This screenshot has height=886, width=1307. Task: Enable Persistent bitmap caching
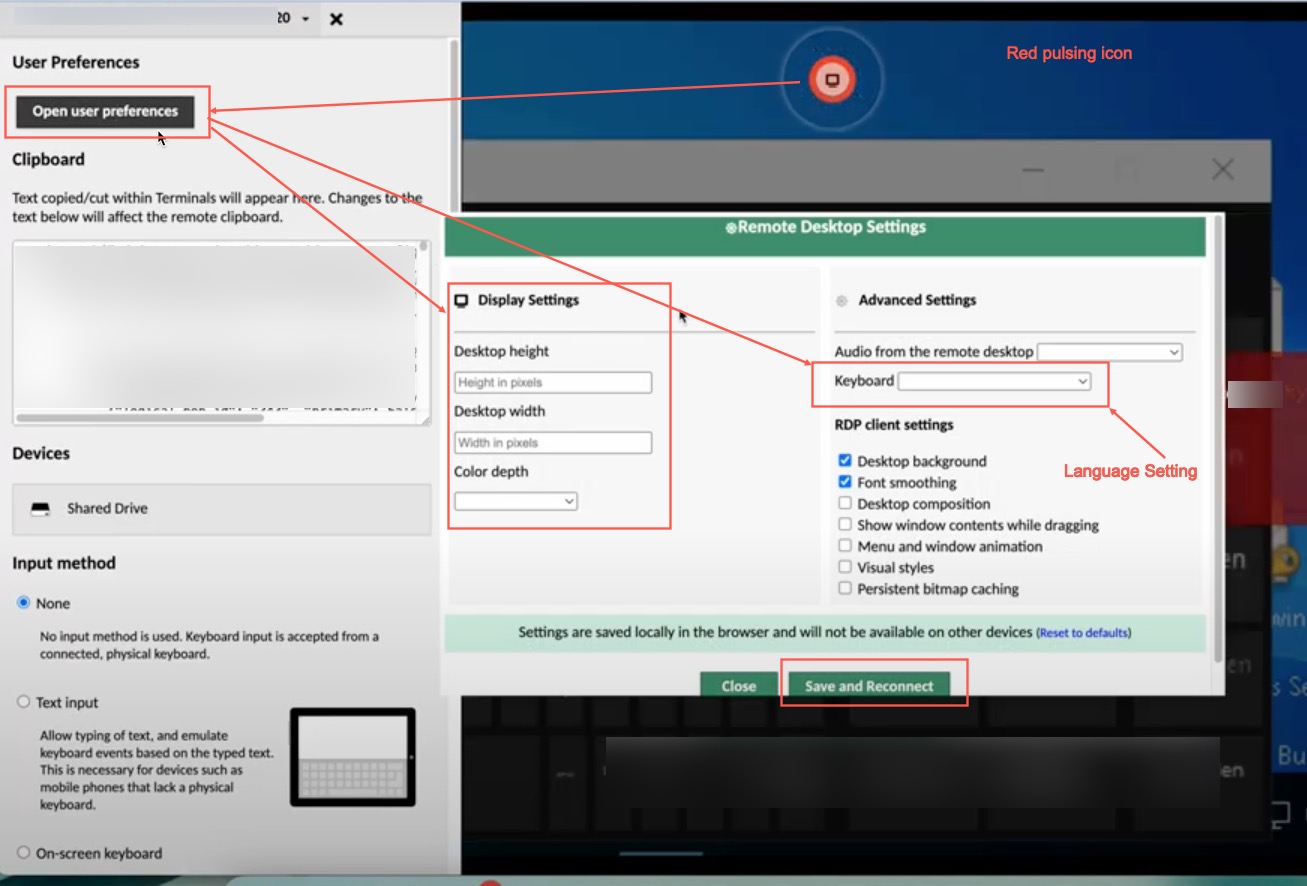point(845,589)
